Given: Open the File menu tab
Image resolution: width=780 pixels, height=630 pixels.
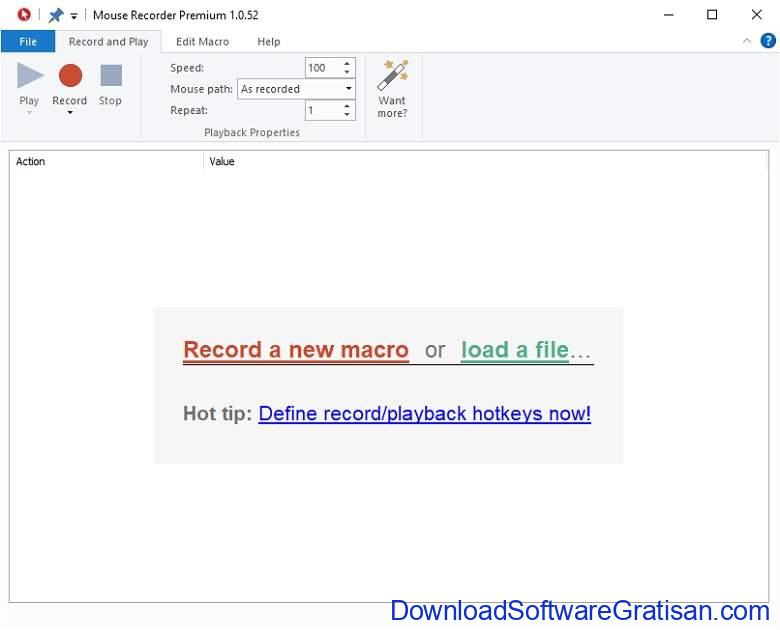Looking at the screenshot, I should pyautogui.click(x=28, y=42).
